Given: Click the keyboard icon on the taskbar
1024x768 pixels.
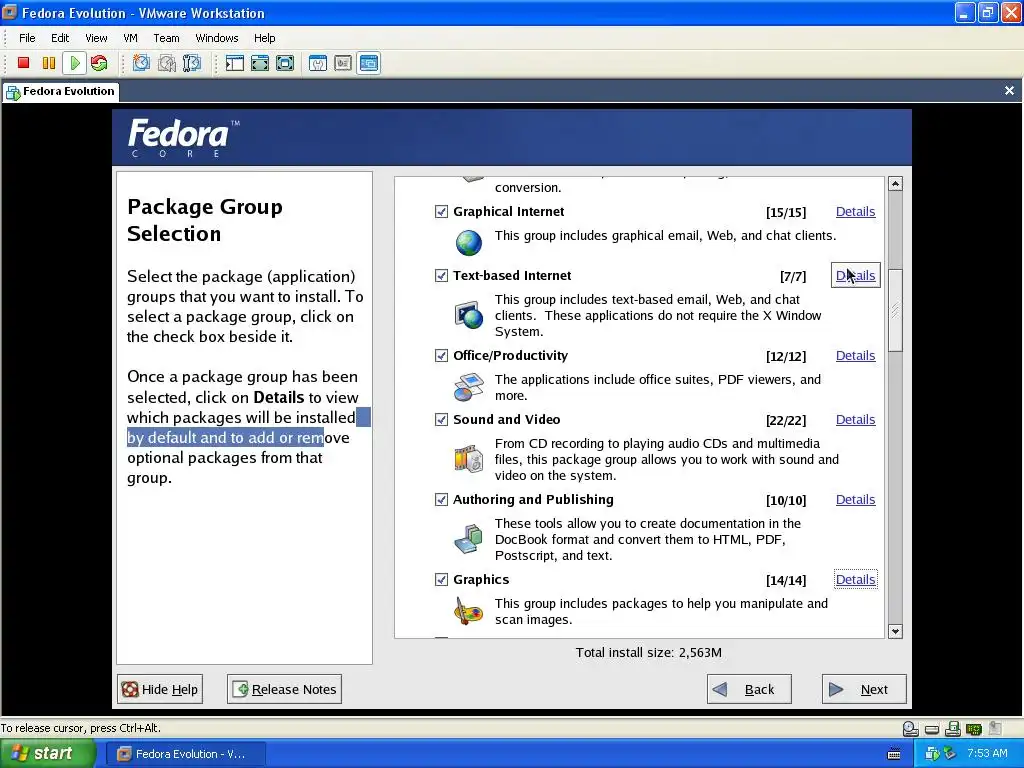Looking at the screenshot, I should [x=894, y=754].
